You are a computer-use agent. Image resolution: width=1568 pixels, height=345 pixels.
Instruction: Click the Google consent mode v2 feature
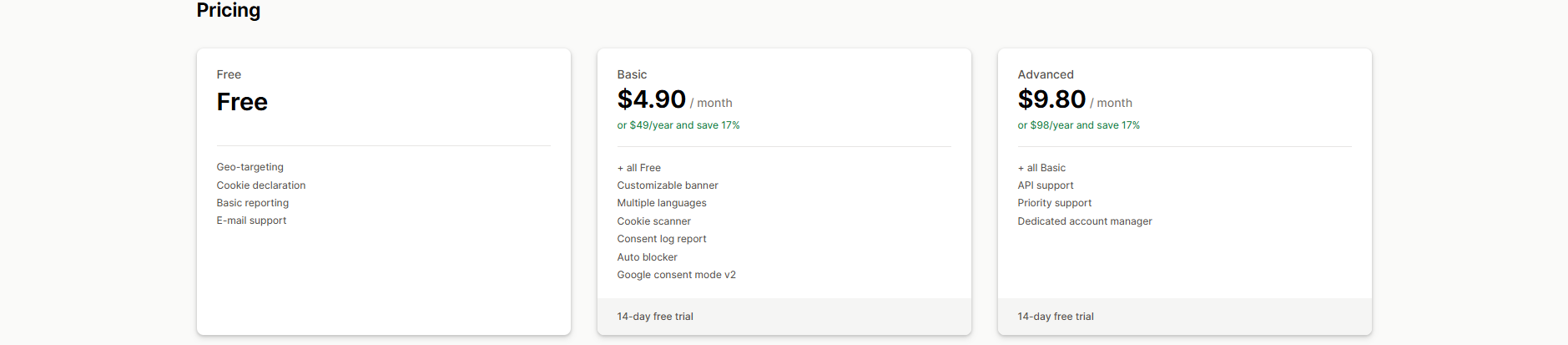pyautogui.click(x=676, y=275)
